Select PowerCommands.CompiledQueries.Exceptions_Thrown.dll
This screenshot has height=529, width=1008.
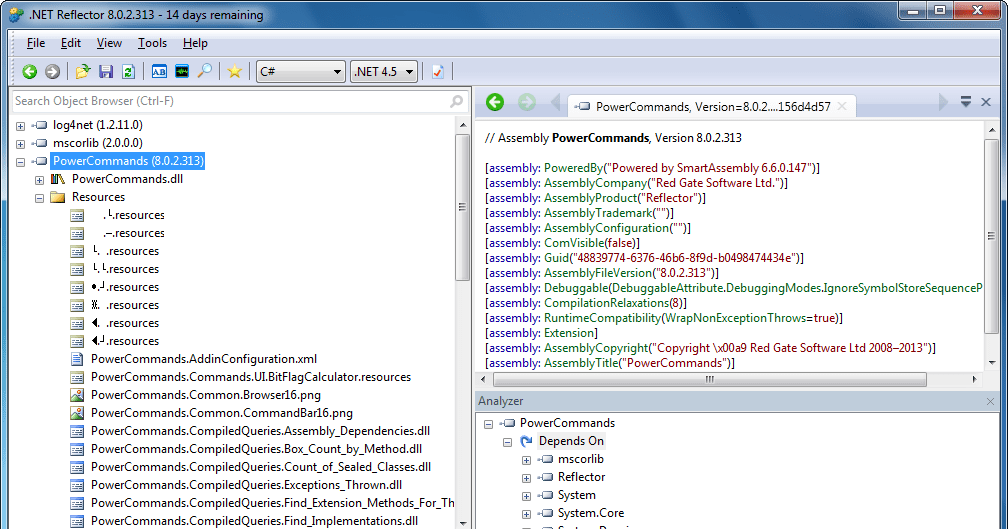click(x=246, y=485)
